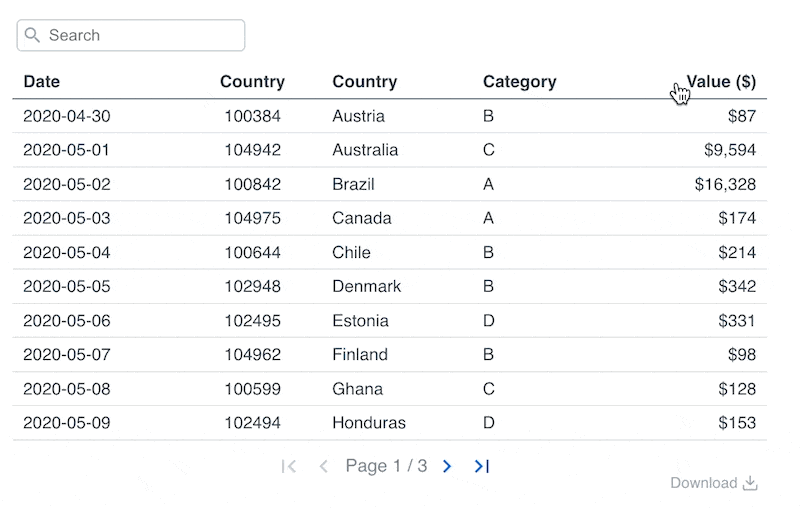Click the 2020-05-02 date cell

(x=67, y=184)
